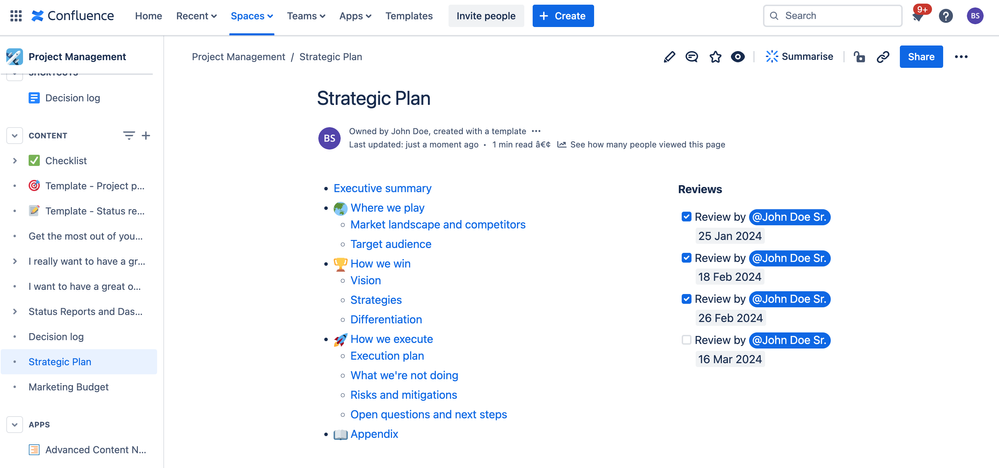Add content with the plus icon
Viewport: 999px width, 468px height.
coord(146,136)
